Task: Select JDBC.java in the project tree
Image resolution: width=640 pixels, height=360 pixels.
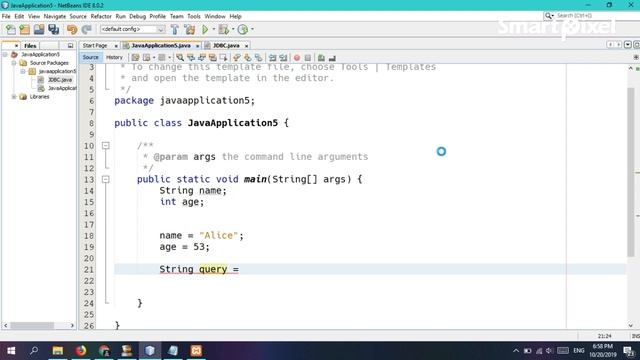Action: tap(60, 80)
